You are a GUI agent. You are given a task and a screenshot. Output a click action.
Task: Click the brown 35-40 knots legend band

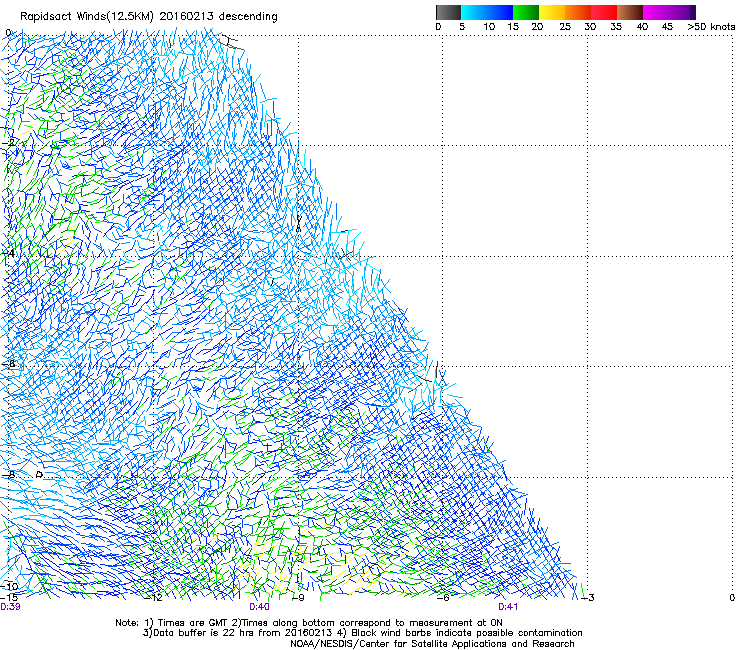coord(630,12)
